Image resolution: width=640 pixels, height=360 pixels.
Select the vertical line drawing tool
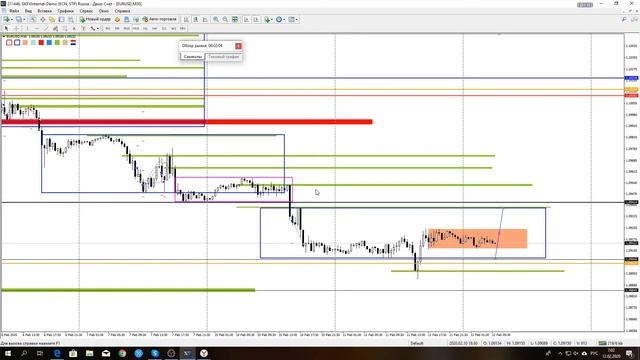click(27, 28)
